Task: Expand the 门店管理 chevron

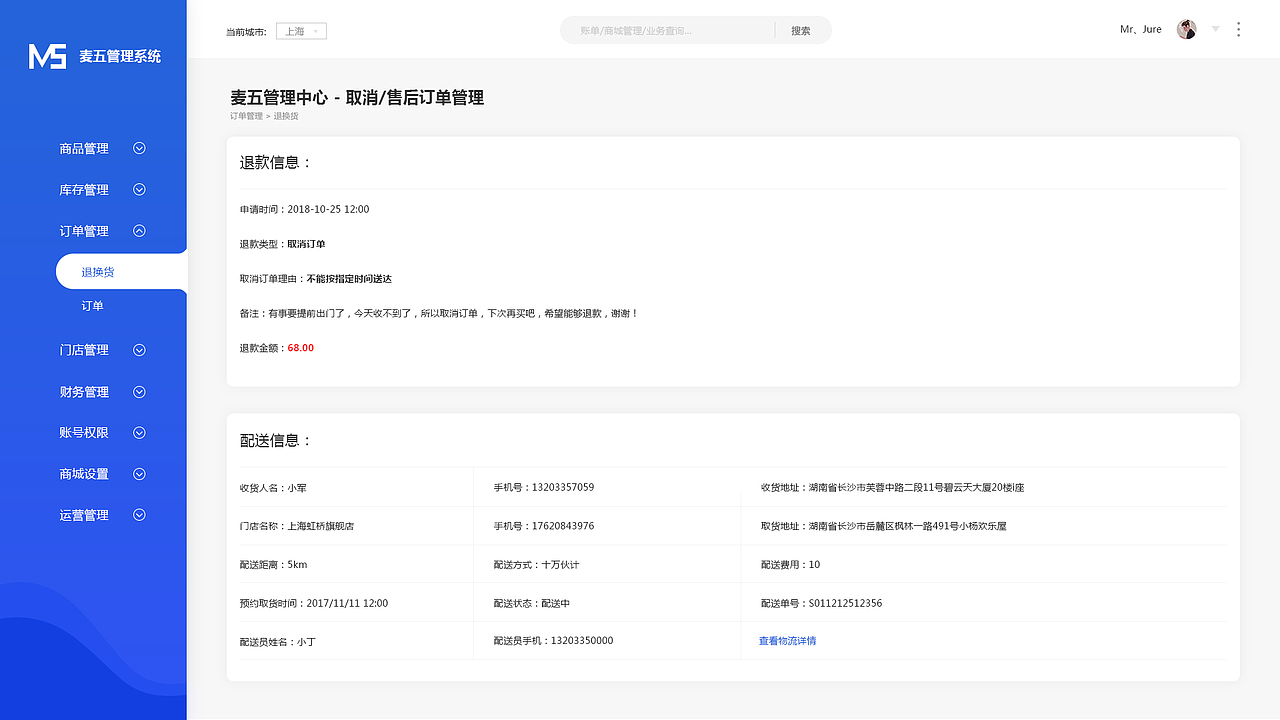Action: coord(140,350)
